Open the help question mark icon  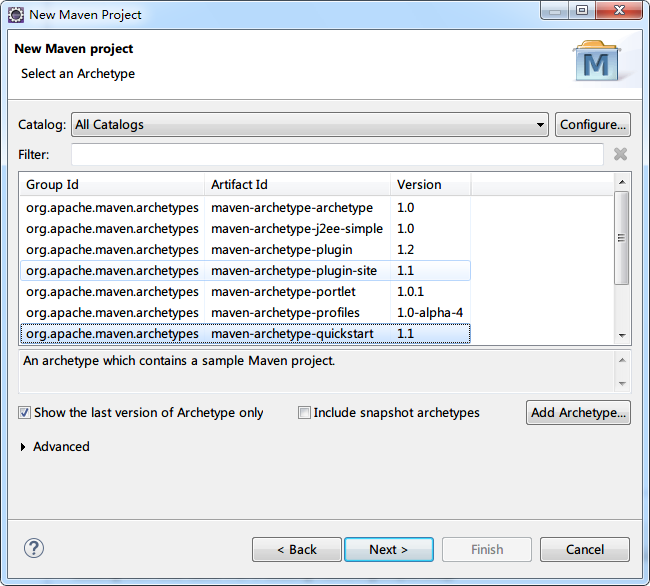34,548
